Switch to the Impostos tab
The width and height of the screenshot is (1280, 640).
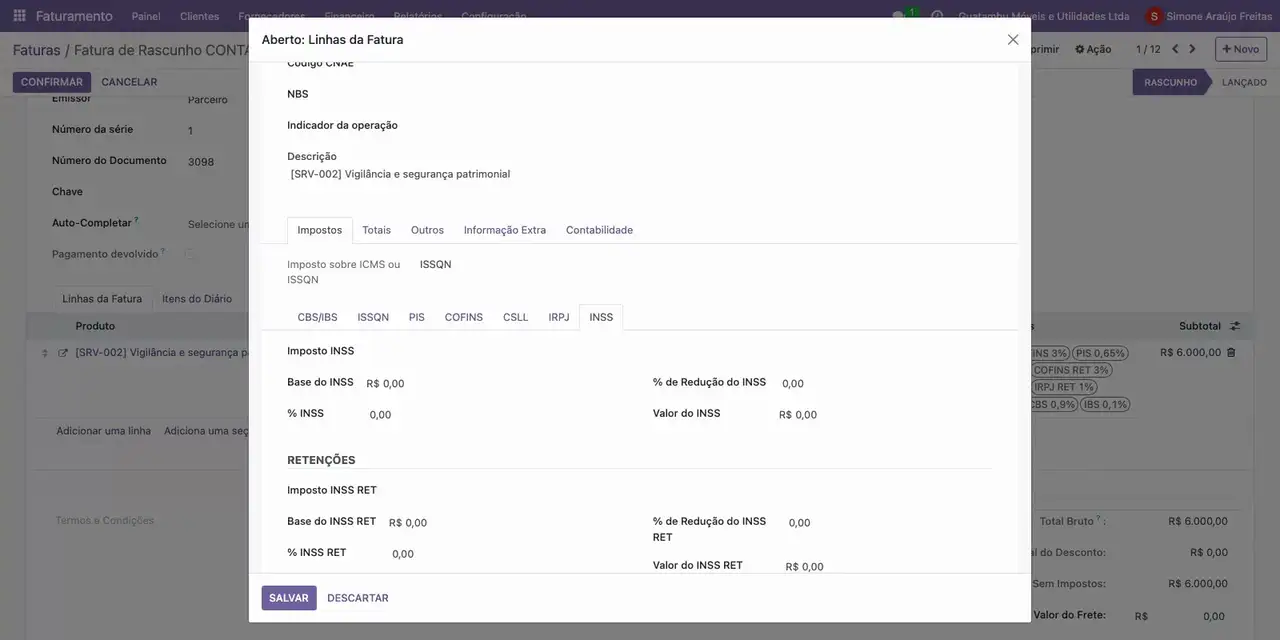pyautogui.click(x=320, y=230)
